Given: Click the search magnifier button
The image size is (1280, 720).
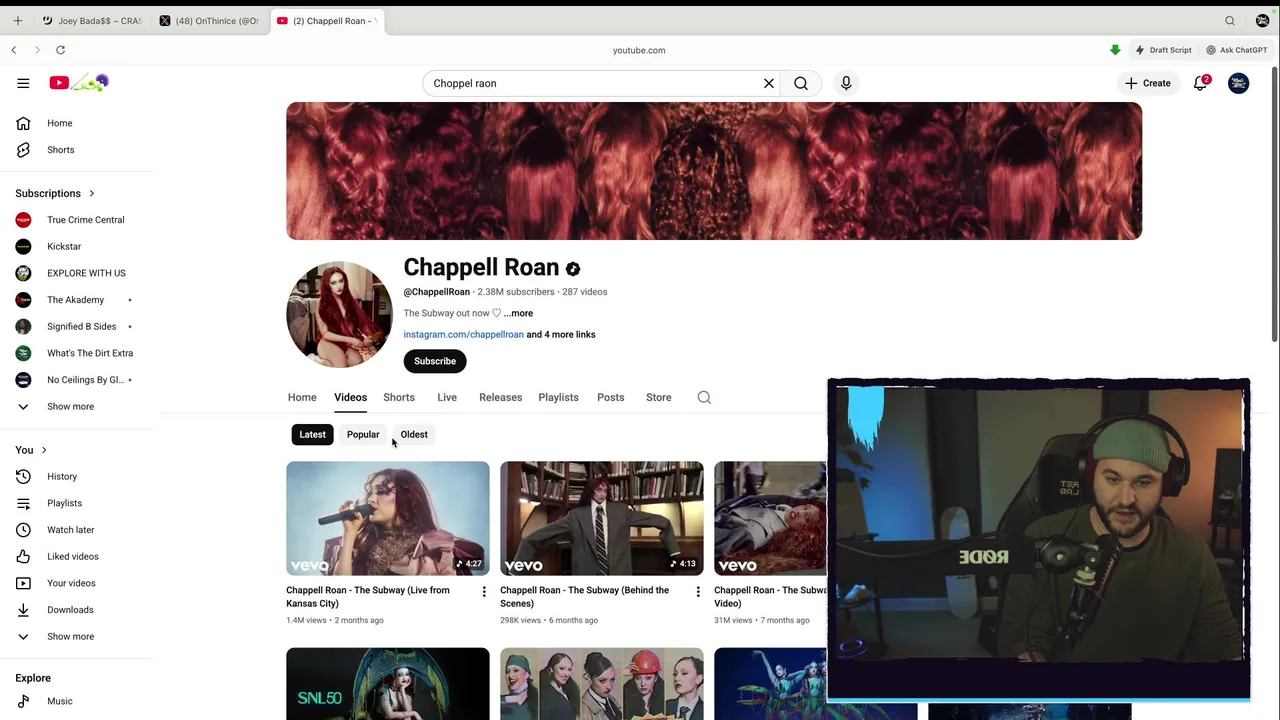Looking at the screenshot, I should point(801,83).
